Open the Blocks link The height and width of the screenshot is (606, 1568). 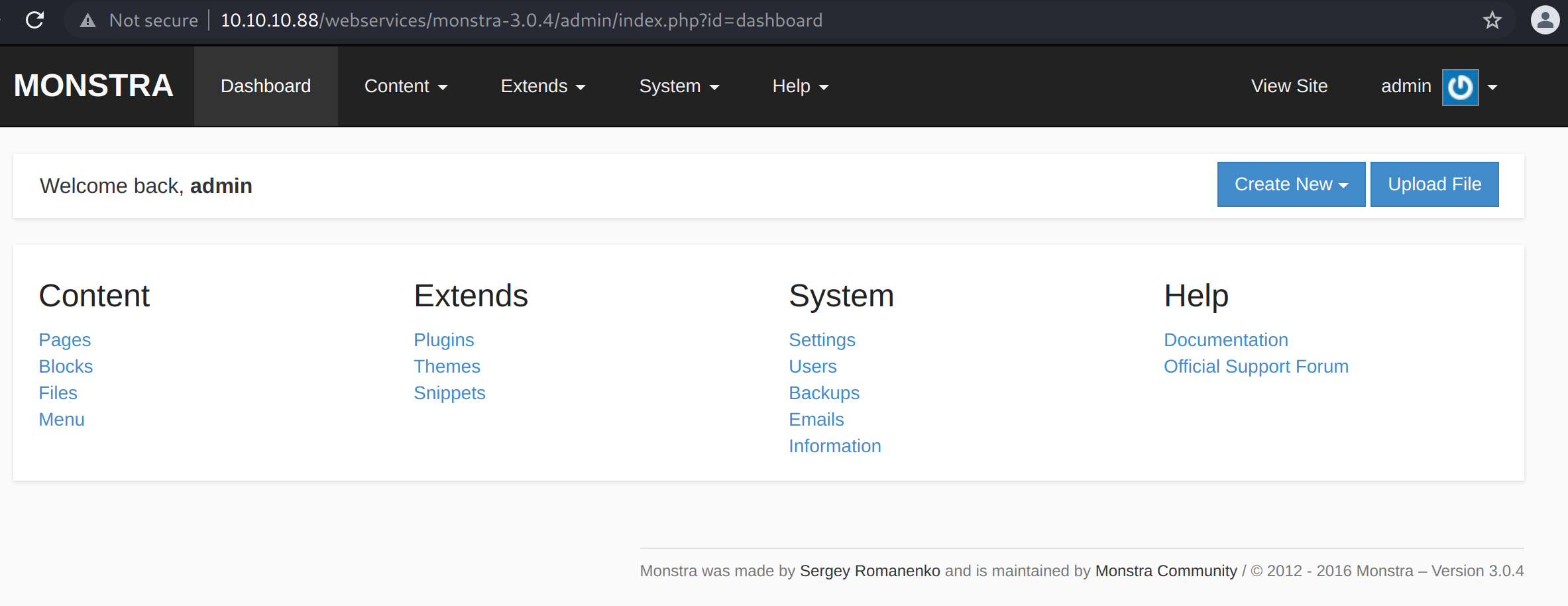66,367
